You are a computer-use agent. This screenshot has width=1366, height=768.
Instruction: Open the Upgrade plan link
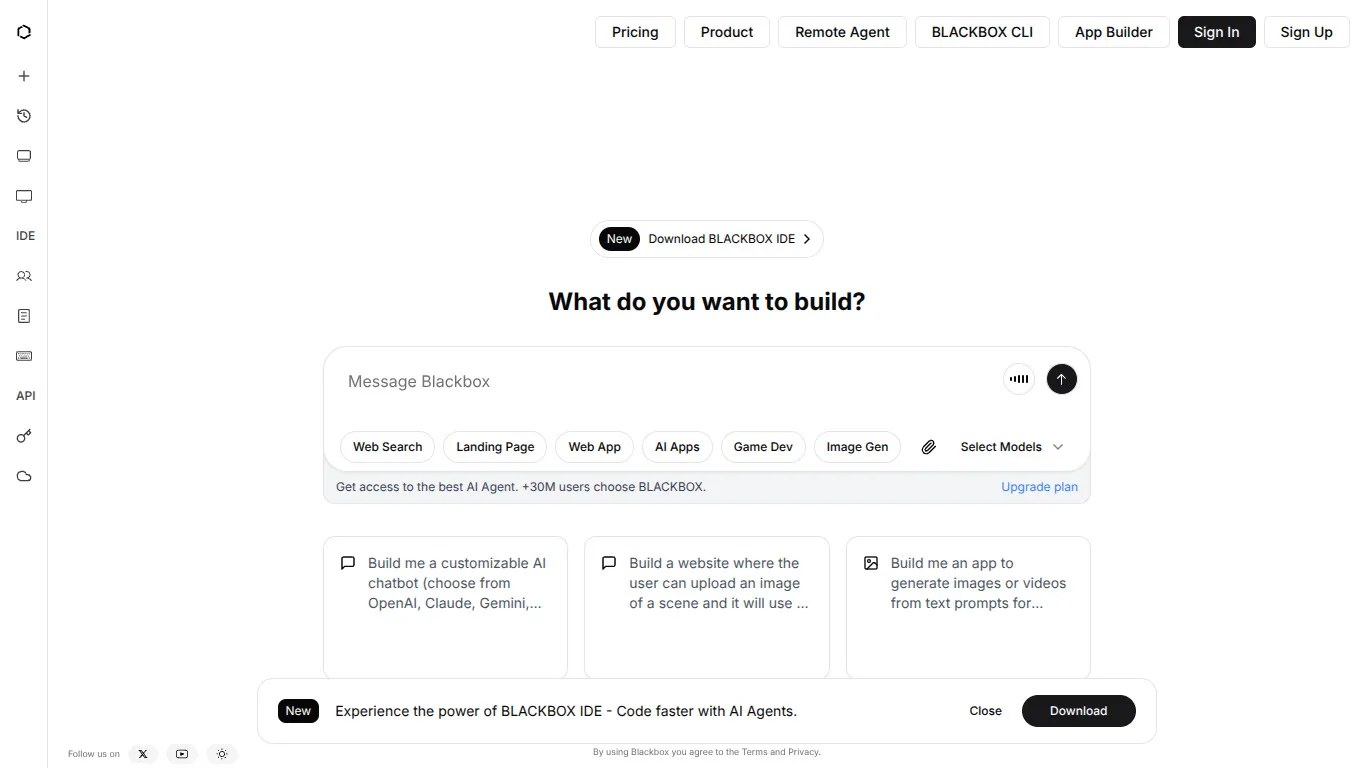tap(1039, 487)
